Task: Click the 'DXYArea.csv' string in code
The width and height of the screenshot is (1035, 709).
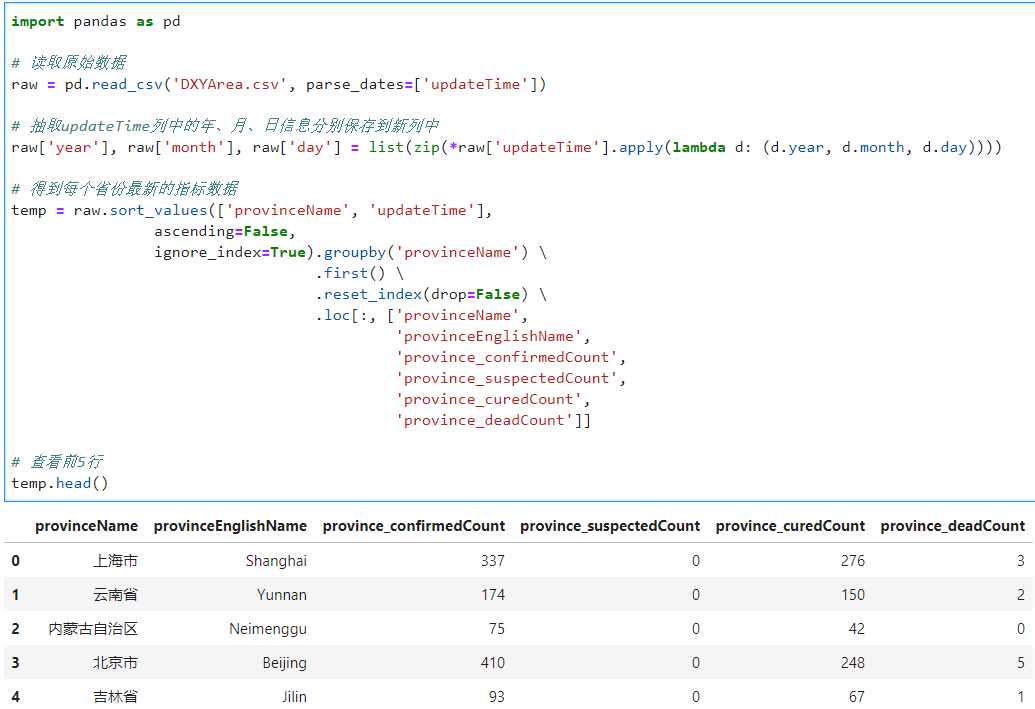Action: click(227, 84)
